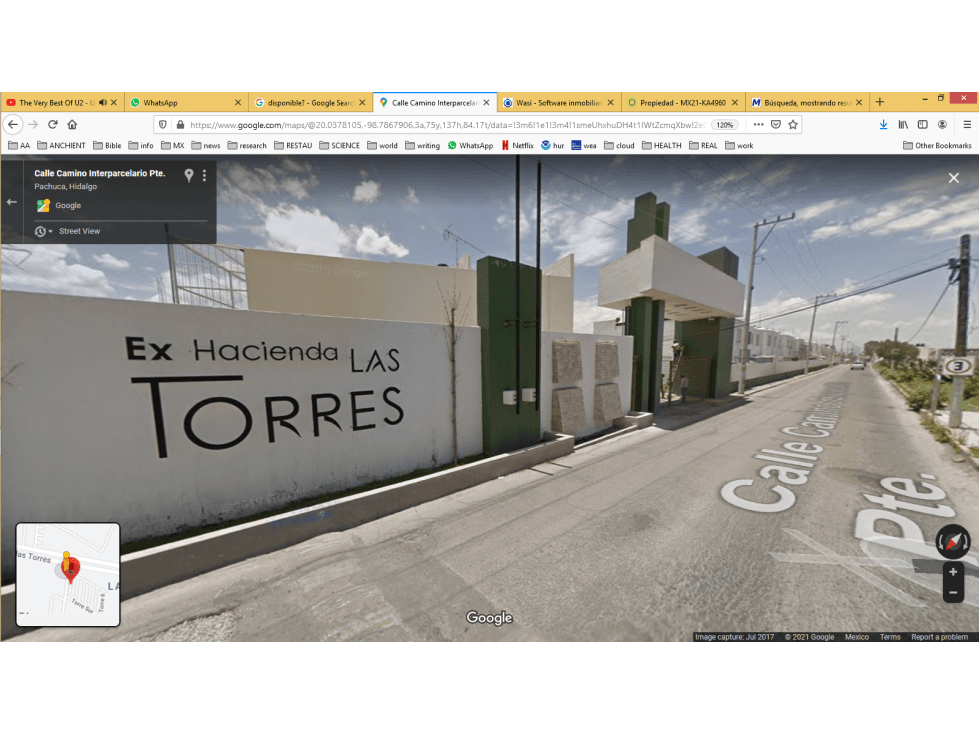Close Street View with the X
This screenshot has width=979, height=734.
[x=953, y=178]
